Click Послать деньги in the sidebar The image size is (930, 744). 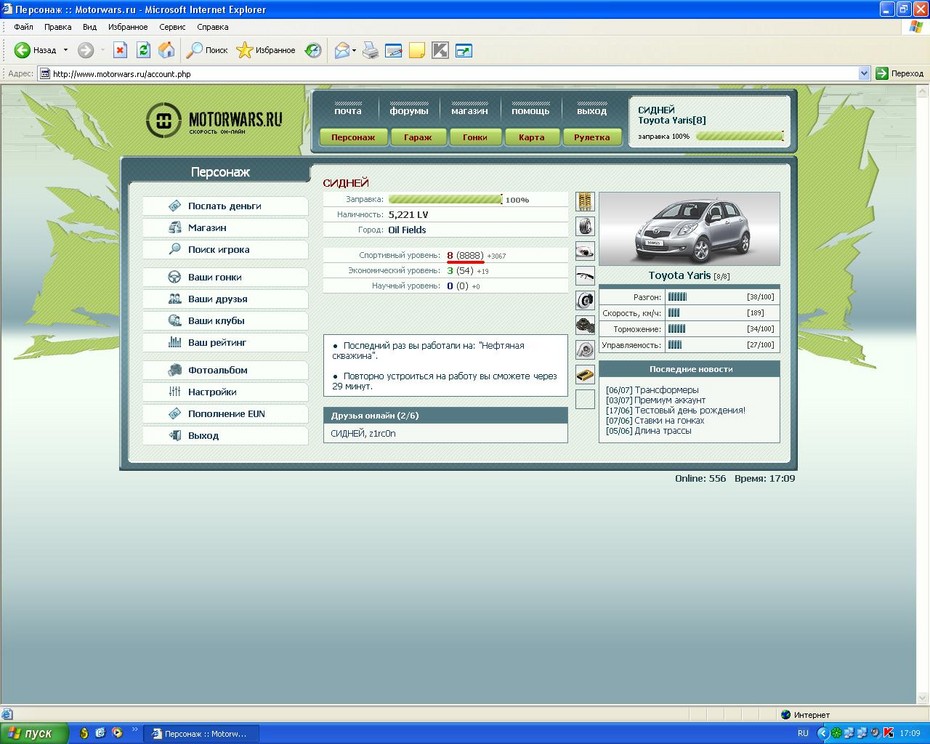point(224,206)
